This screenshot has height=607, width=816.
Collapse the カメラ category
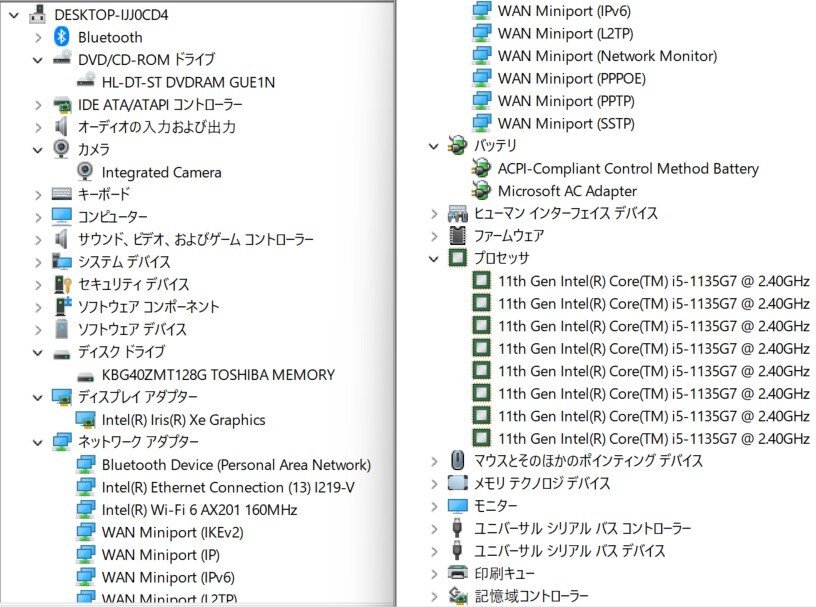[x=37, y=150]
